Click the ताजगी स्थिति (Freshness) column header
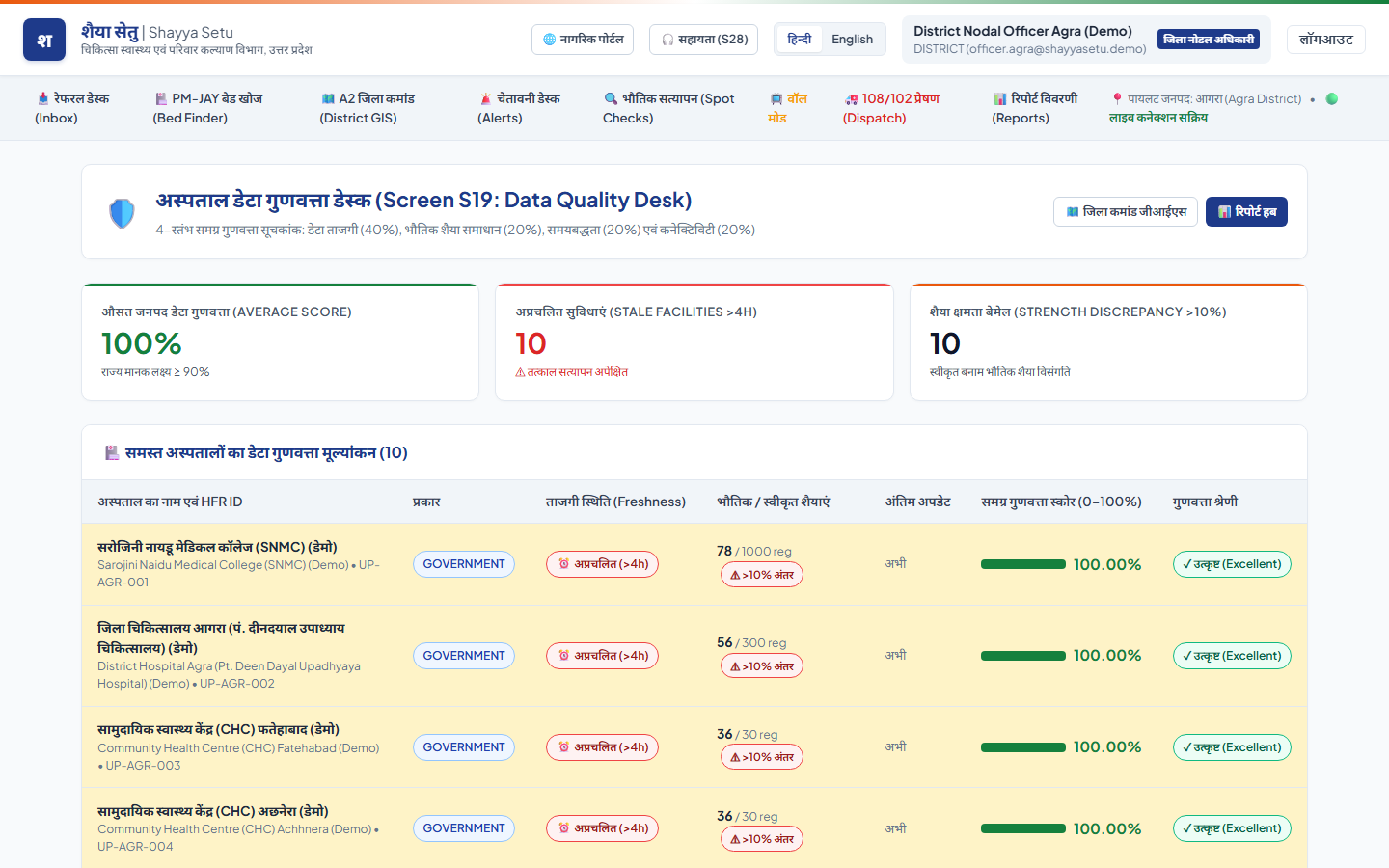 point(615,502)
